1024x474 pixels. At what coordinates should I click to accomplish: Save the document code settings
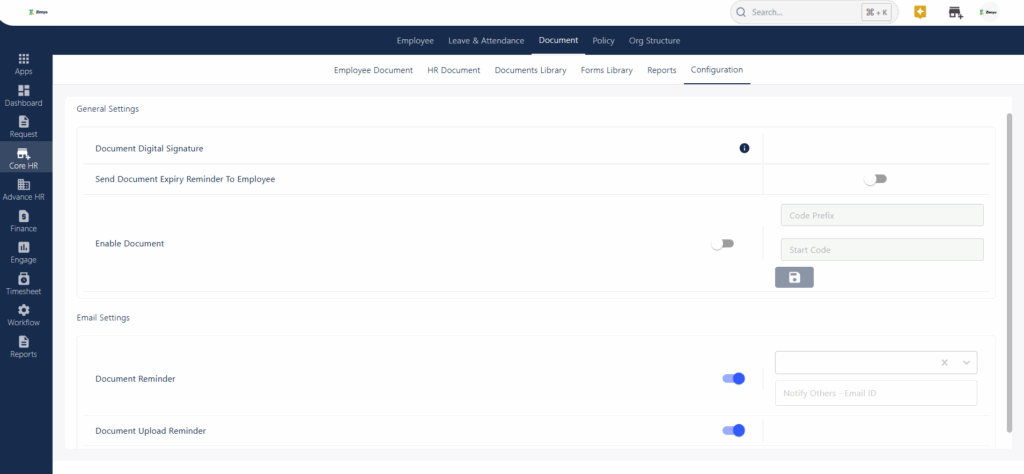coord(794,277)
